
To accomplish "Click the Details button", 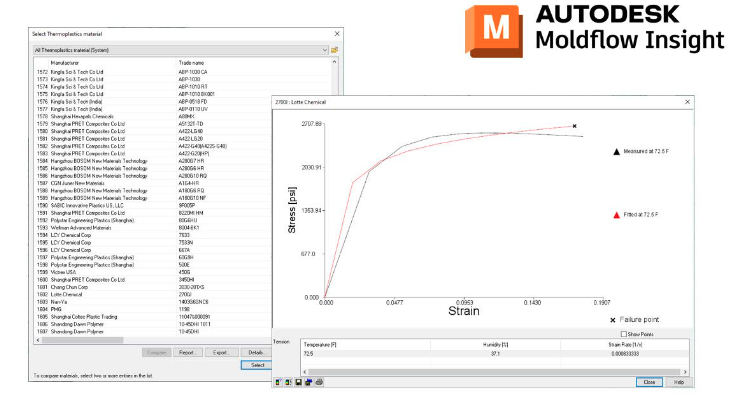I will [256, 352].
